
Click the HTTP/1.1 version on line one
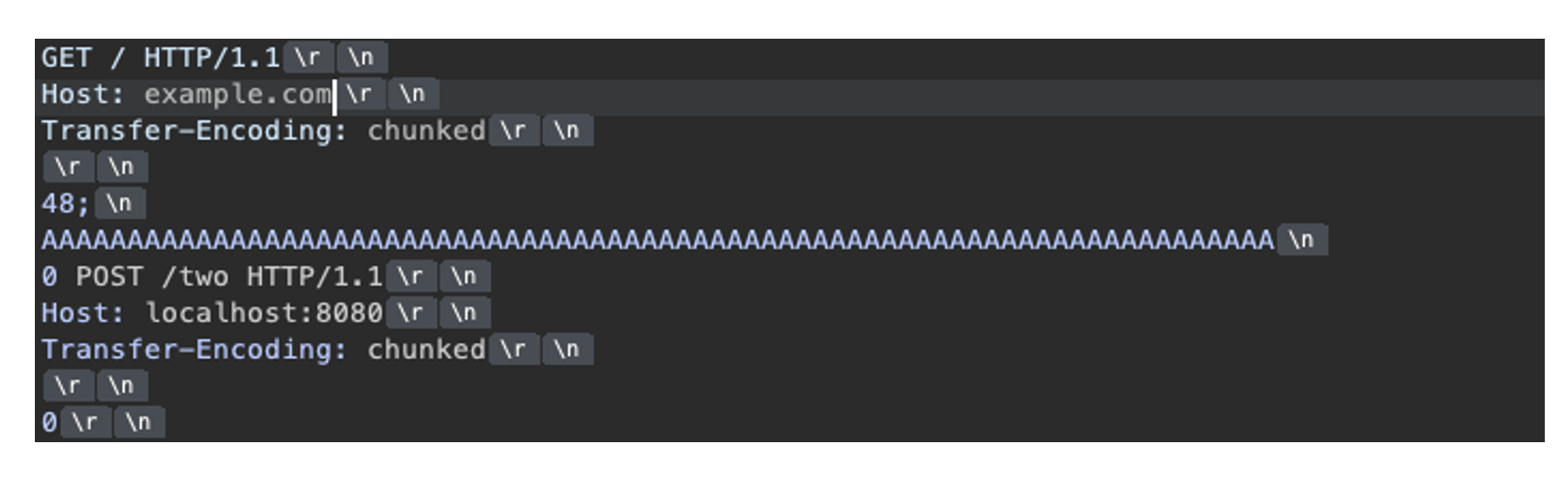point(212,57)
